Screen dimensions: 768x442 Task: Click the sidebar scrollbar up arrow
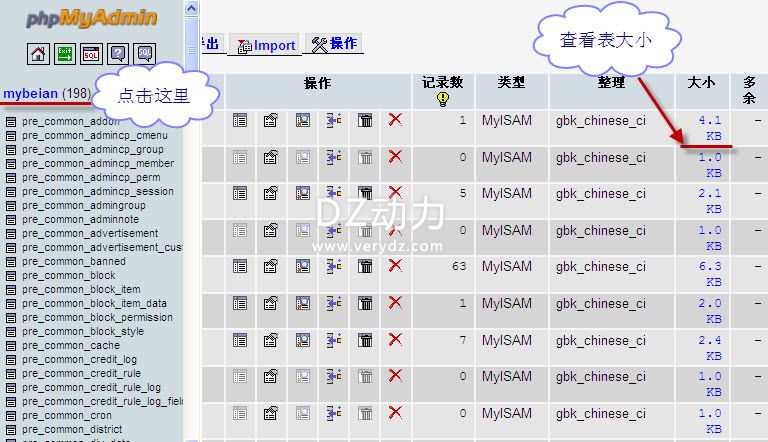click(191, 8)
